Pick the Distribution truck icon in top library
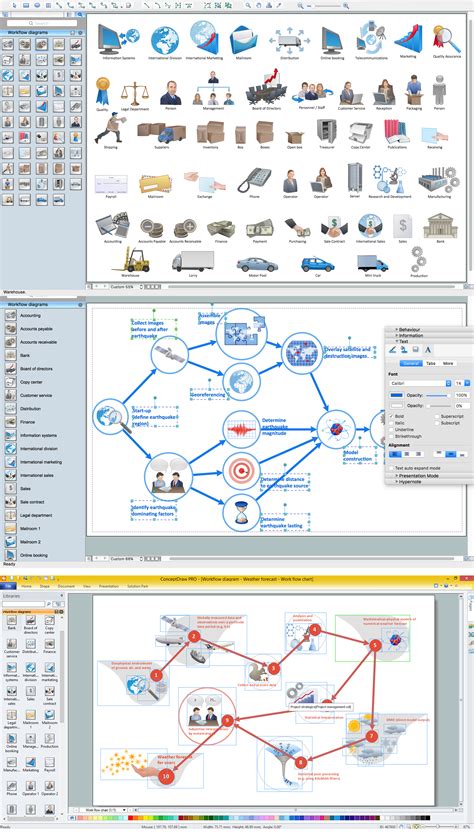Screen dimensions: 474x840 pos(289,41)
